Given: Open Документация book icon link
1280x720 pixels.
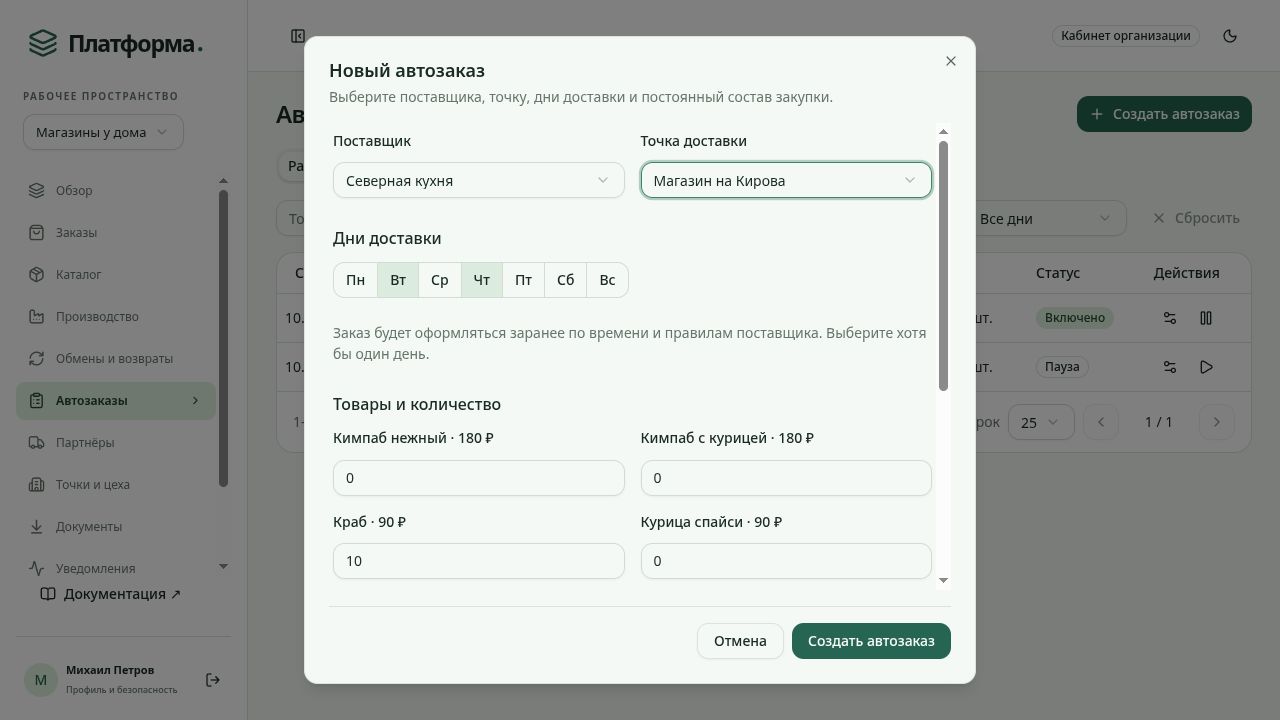Looking at the screenshot, I should coord(48,594).
